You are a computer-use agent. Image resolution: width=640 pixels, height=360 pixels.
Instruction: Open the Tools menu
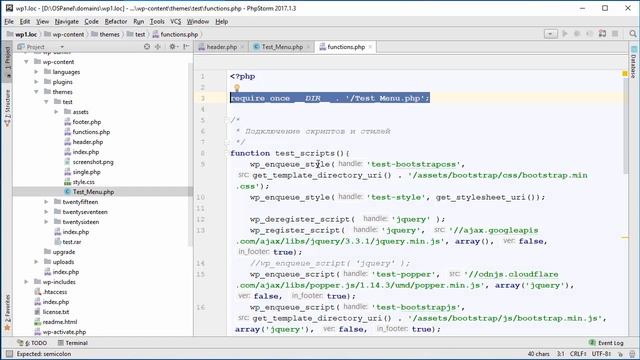pyautogui.click(x=157, y=22)
